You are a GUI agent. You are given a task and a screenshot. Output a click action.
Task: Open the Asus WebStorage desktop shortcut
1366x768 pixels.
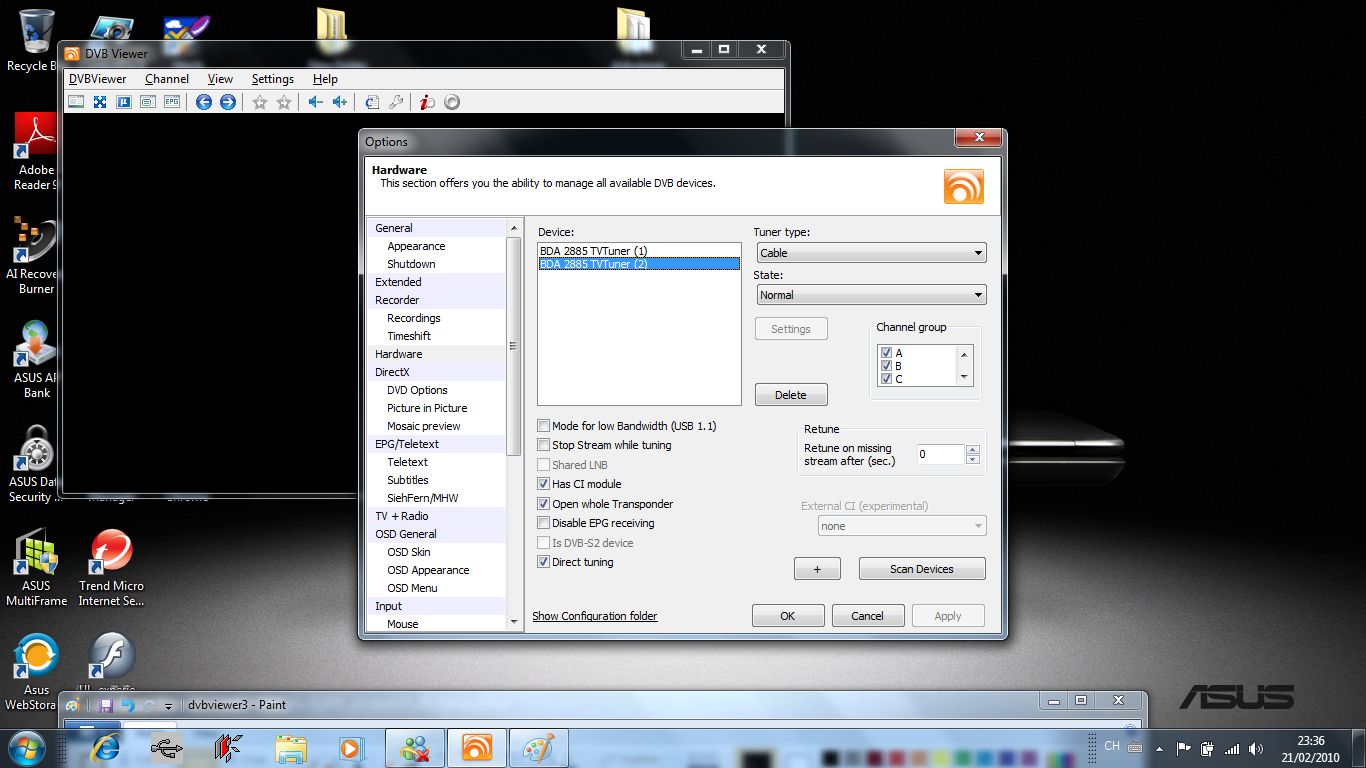point(36,672)
